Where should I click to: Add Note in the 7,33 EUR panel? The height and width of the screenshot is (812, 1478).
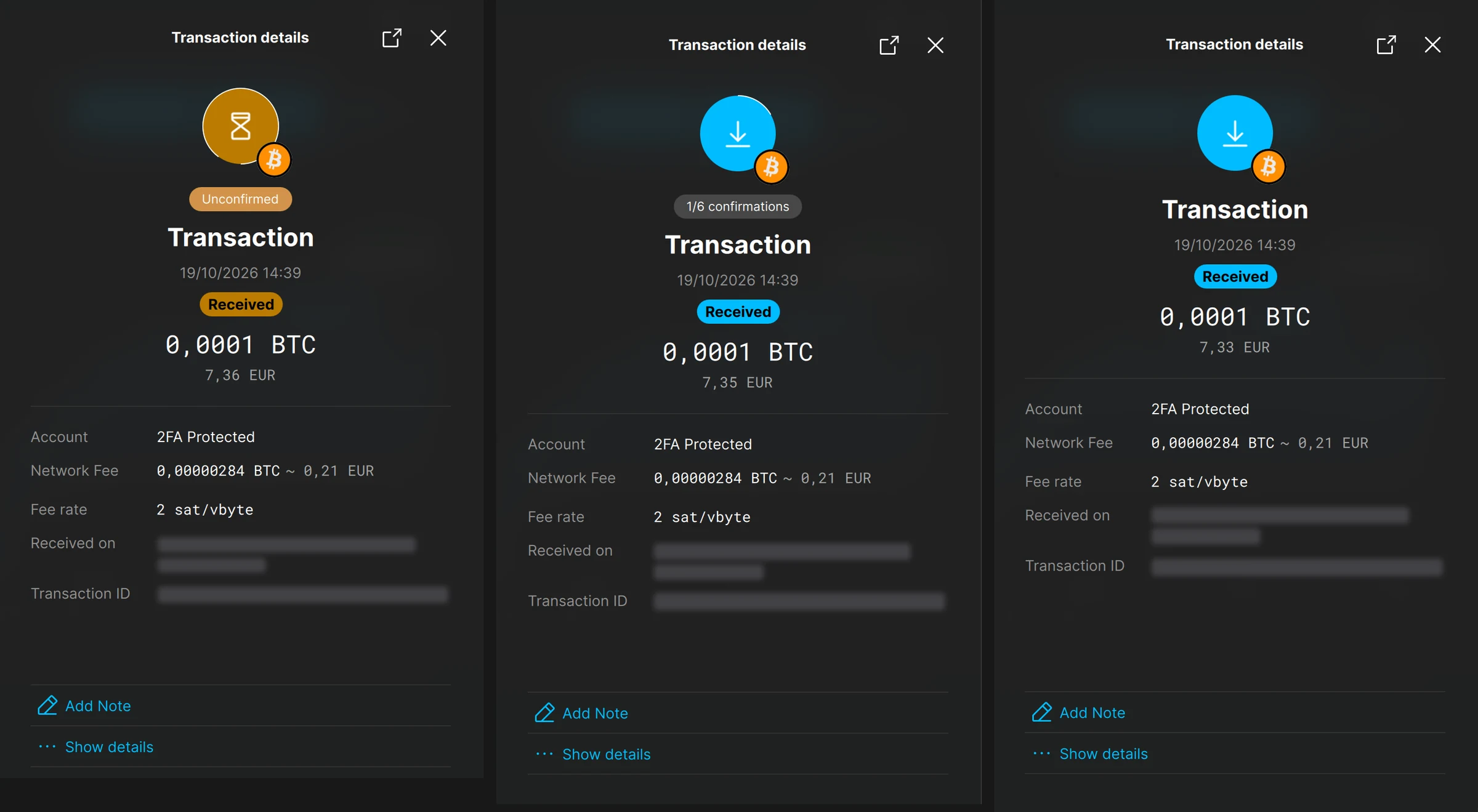pyautogui.click(x=1092, y=713)
